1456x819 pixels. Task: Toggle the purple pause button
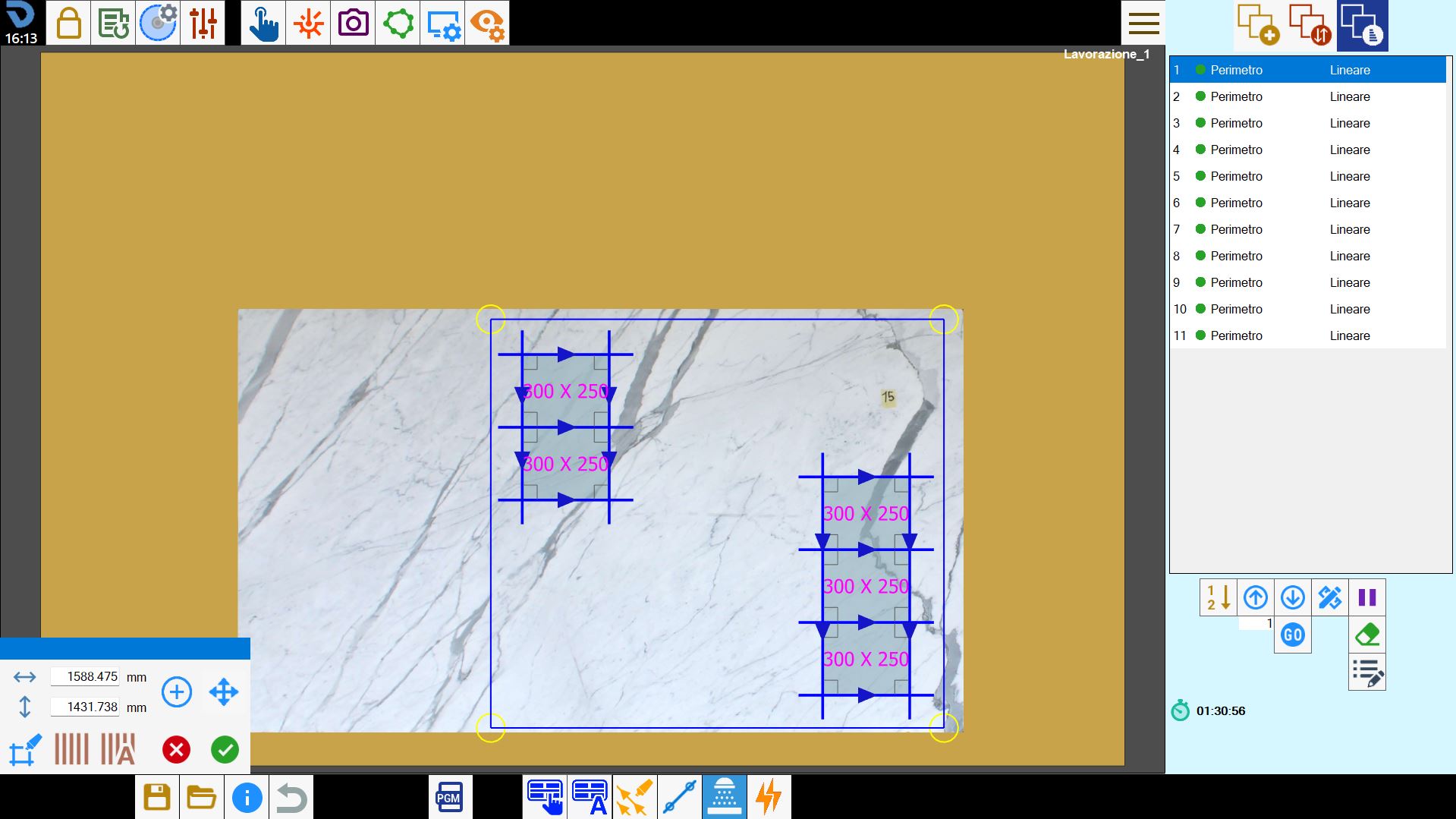tap(1367, 597)
